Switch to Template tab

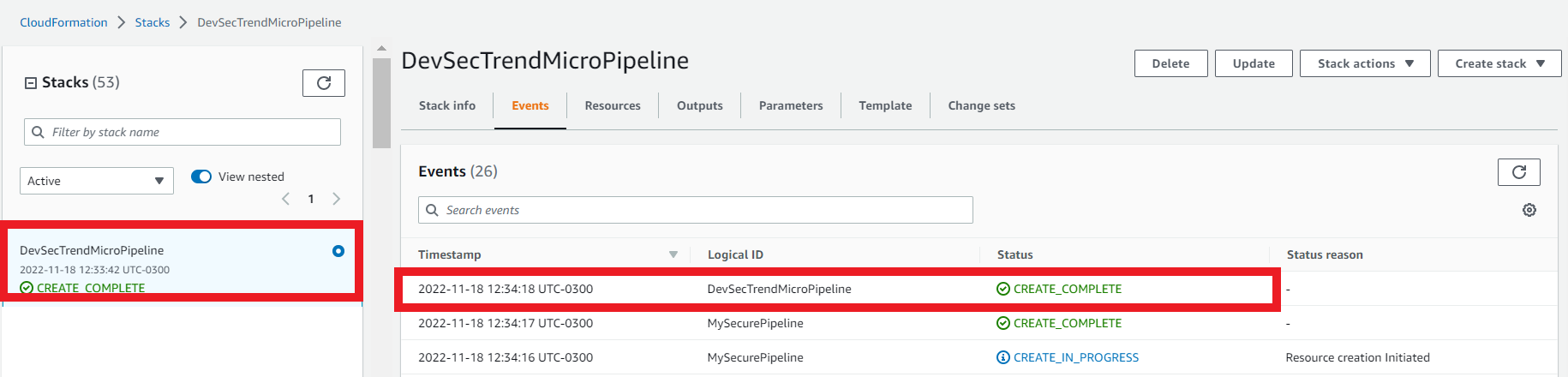click(x=885, y=105)
